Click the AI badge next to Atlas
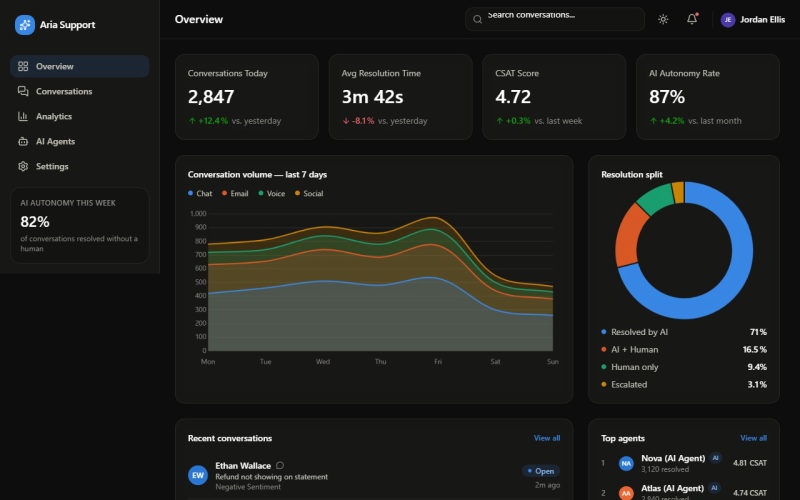Screen dimensions: 800x500 tap(714, 488)
